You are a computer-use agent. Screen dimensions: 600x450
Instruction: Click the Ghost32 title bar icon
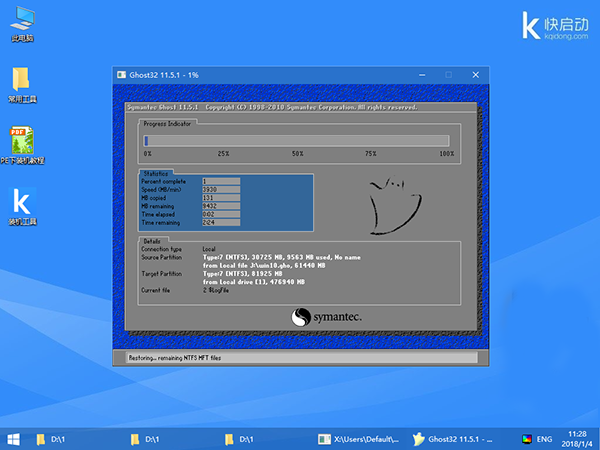[x=122, y=75]
